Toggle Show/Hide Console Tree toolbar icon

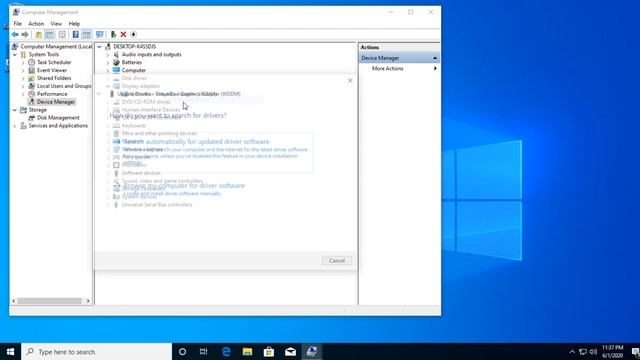[49, 35]
